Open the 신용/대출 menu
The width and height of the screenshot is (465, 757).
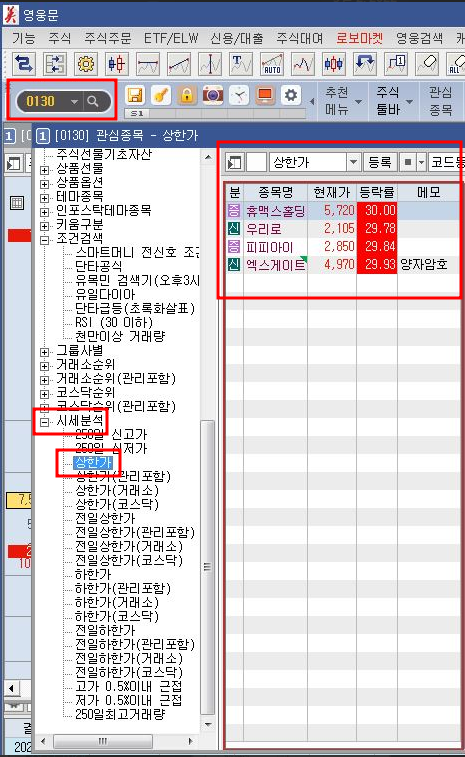pos(237,38)
